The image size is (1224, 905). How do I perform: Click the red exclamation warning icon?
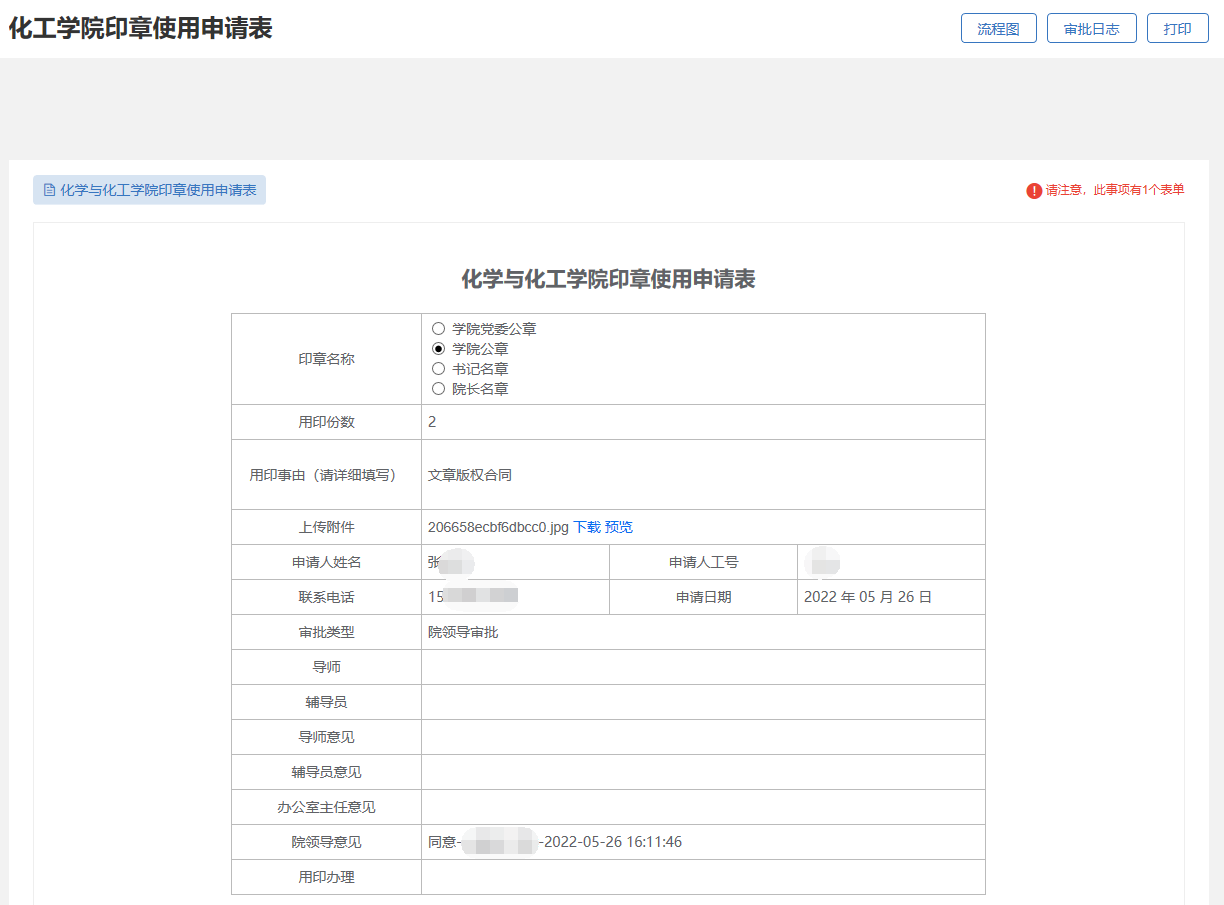point(1034,191)
